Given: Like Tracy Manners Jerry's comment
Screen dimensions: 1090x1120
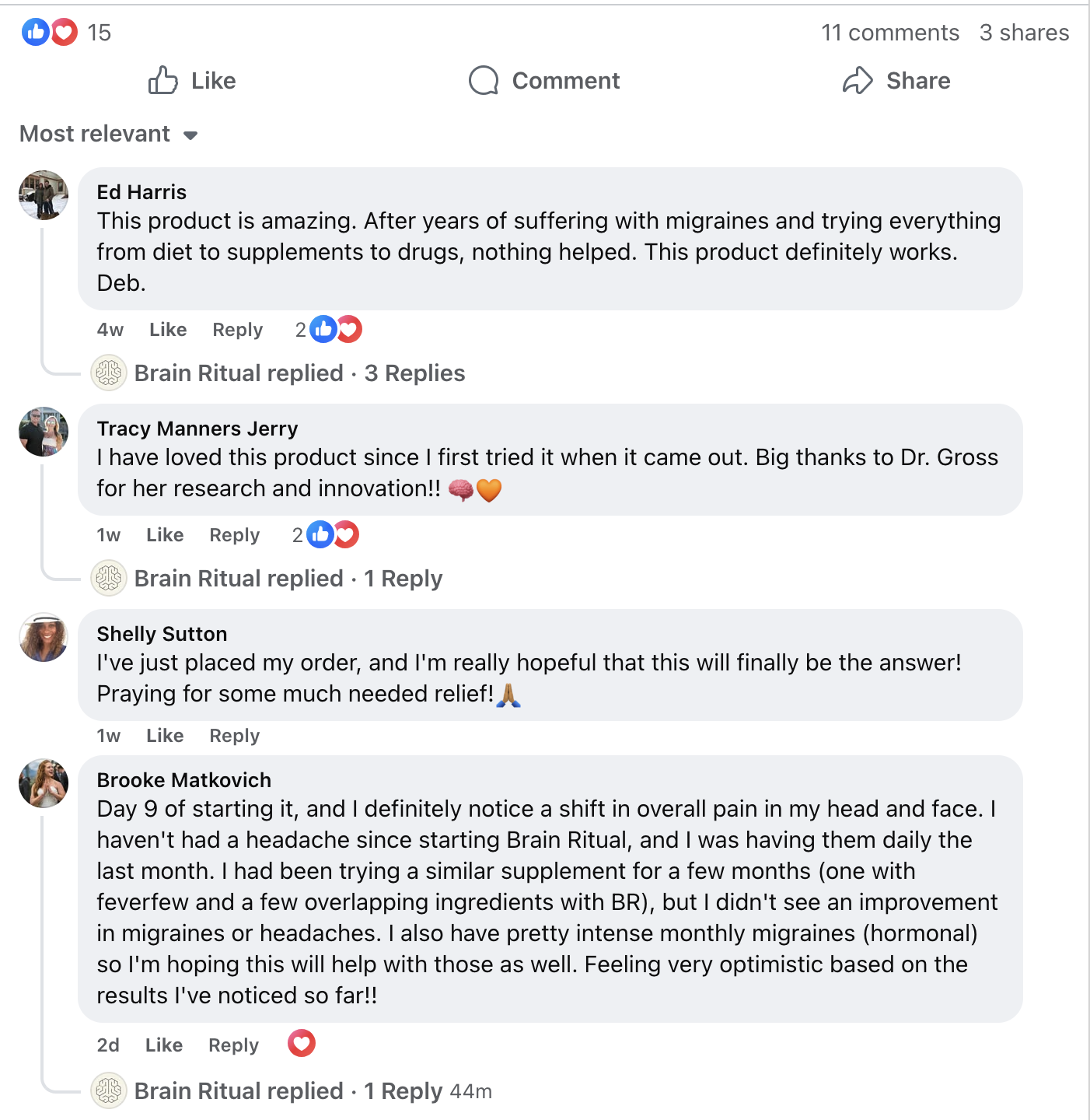Looking at the screenshot, I should tap(164, 534).
